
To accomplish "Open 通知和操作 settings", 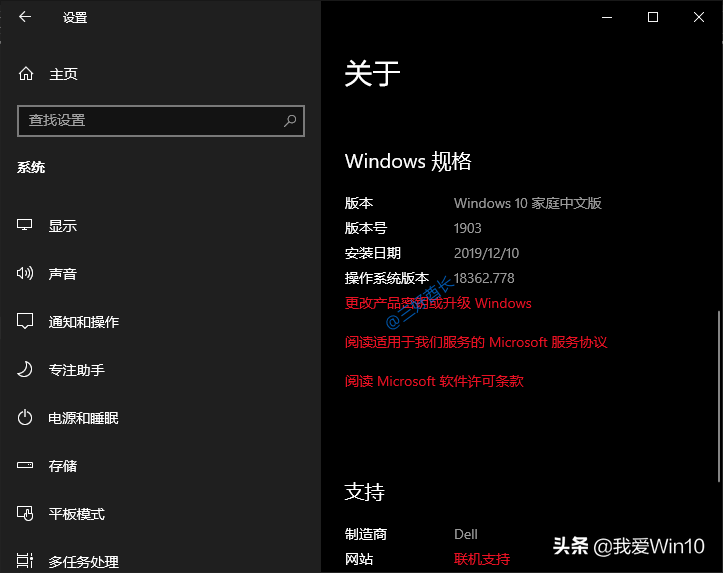I will point(84,322).
